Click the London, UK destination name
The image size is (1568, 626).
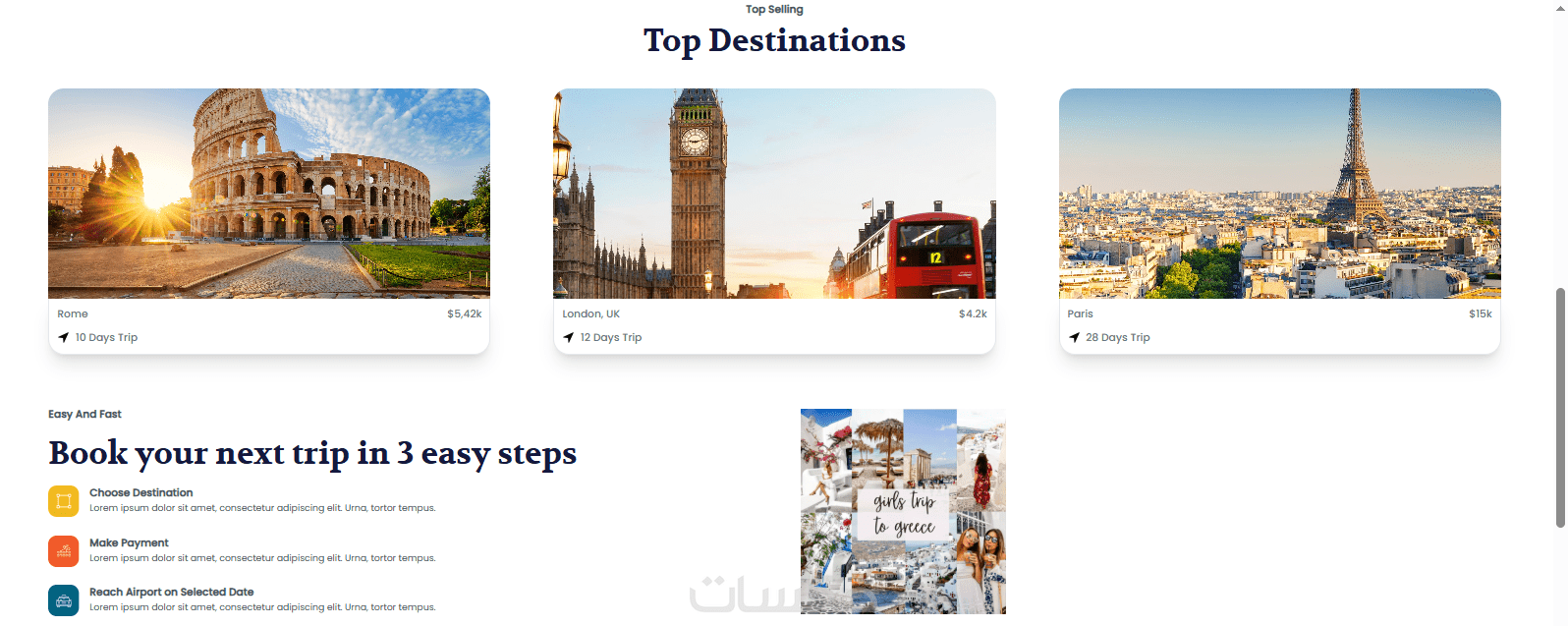591,314
